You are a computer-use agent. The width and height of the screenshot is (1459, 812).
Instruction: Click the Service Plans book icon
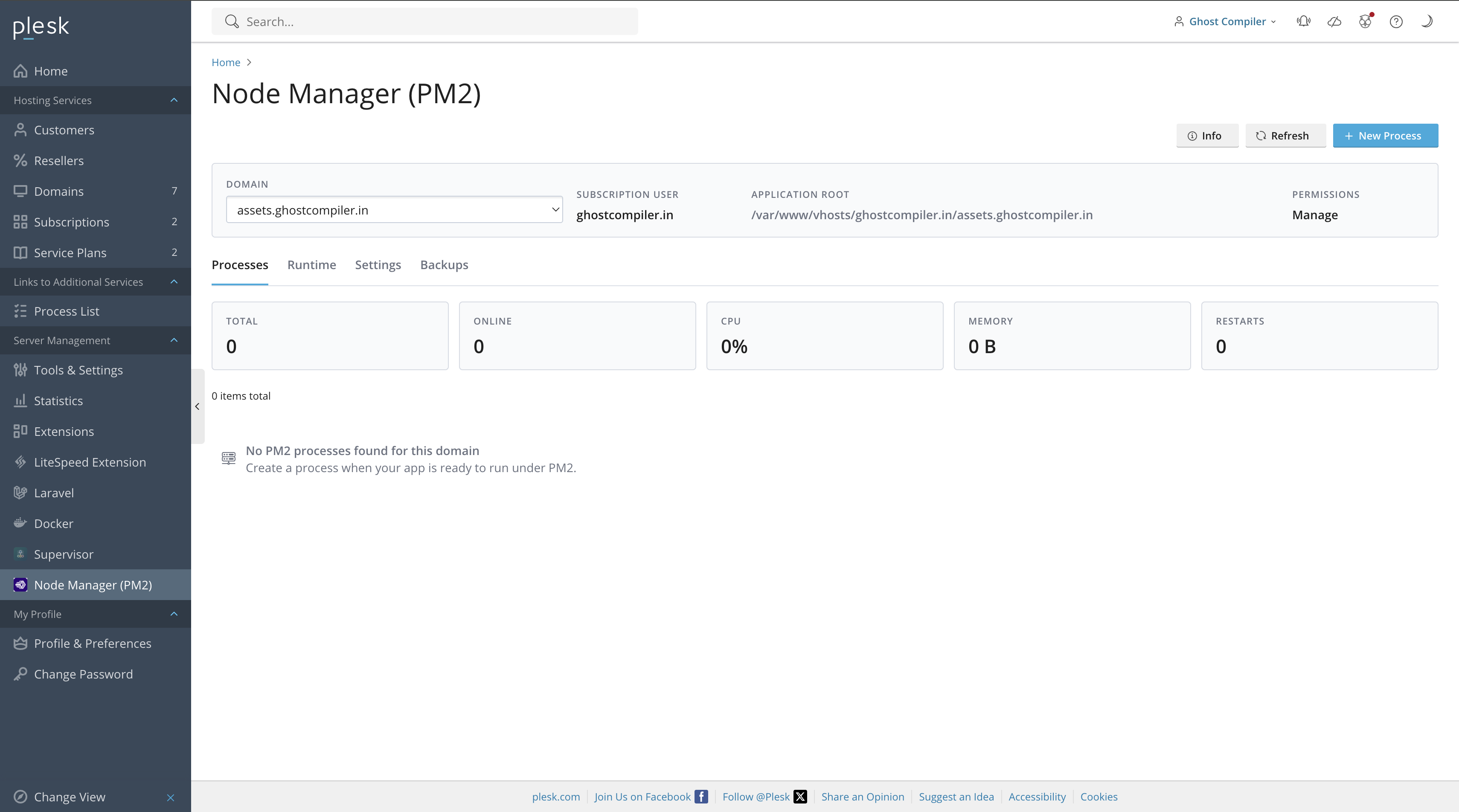point(20,252)
